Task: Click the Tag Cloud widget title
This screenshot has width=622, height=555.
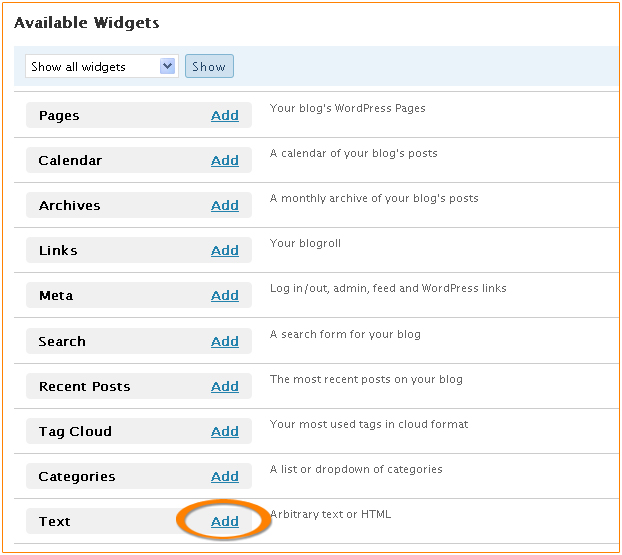Action: point(75,432)
